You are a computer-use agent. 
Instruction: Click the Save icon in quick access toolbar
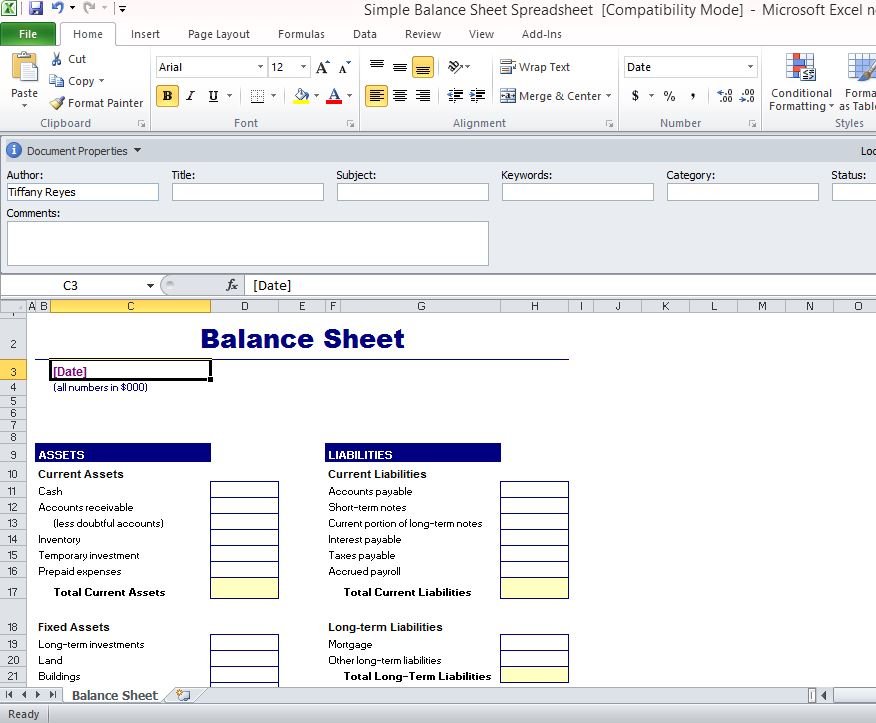[36, 9]
